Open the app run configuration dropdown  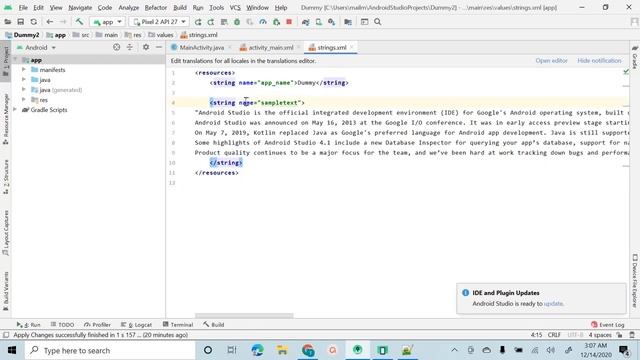click(107, 22)
